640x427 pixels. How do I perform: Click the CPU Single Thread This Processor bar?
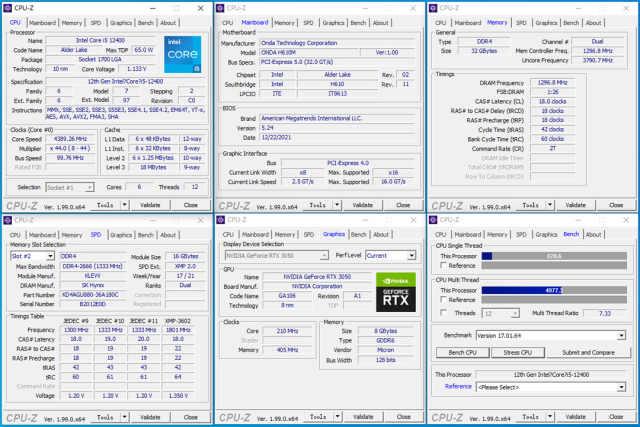pos(554,256)
